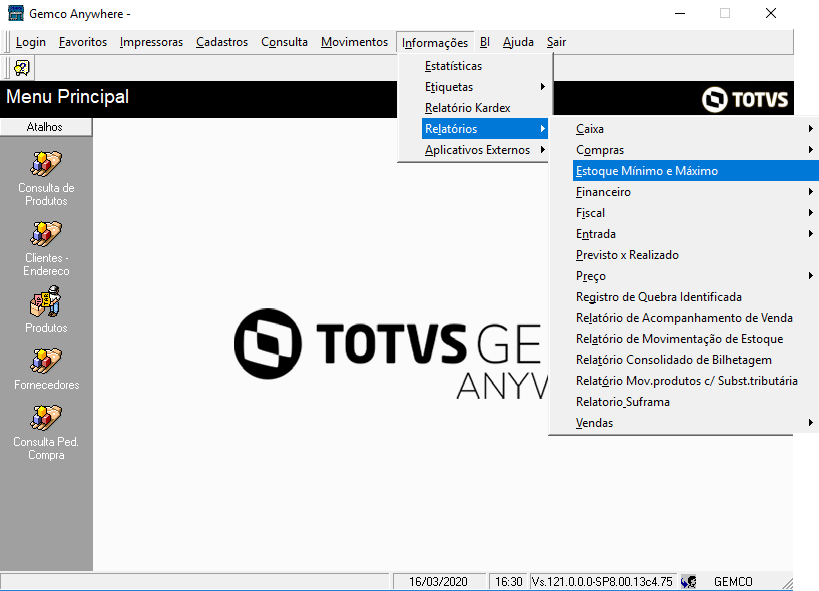Viewport: 819px width, 591px height.
Task: Expand the Etiquetas submenu
Action: click(x=485, y=87)
